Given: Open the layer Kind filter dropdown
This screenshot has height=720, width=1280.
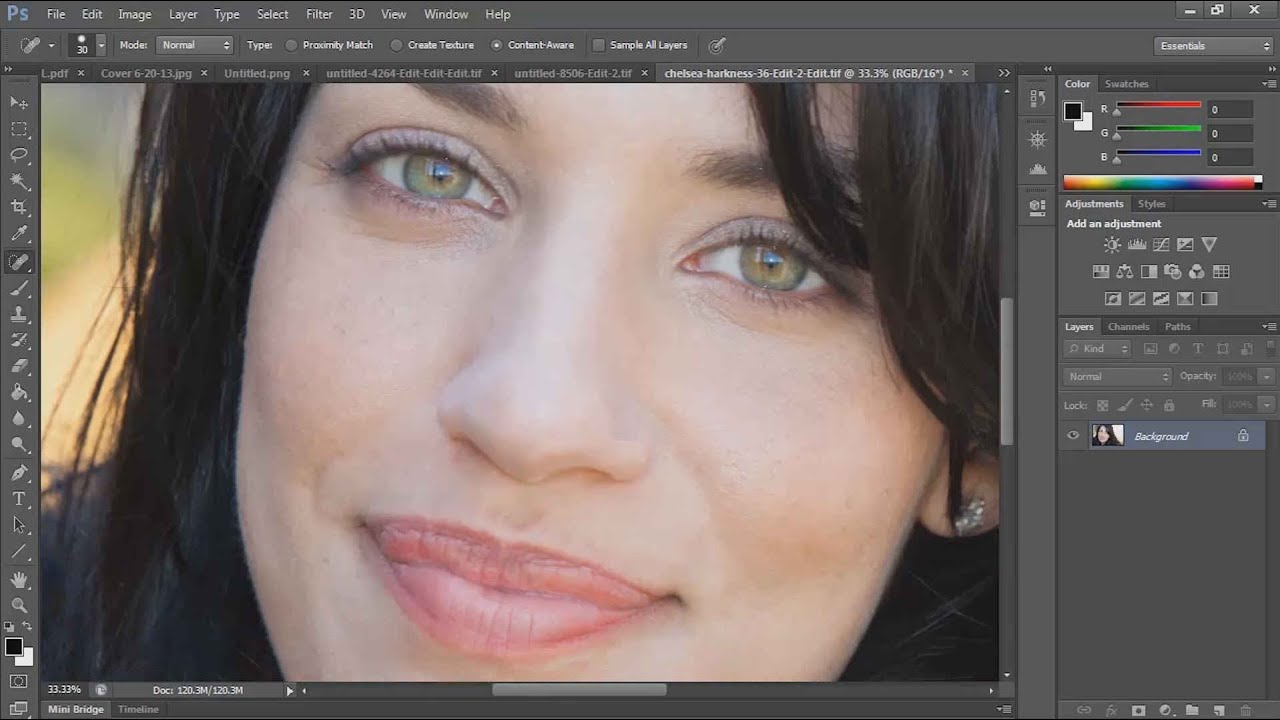Looking at the screenshot, I should (1098, 348).
